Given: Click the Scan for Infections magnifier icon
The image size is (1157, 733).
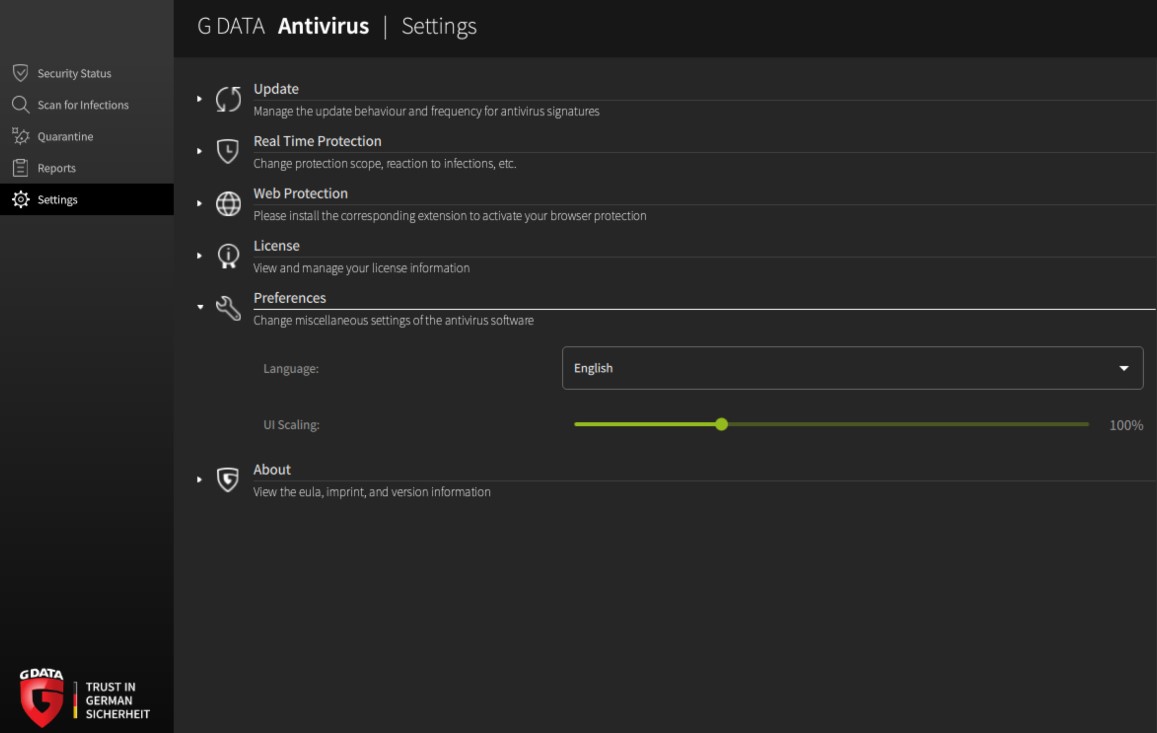Looking at the screenshot, I should pos(21,105).
